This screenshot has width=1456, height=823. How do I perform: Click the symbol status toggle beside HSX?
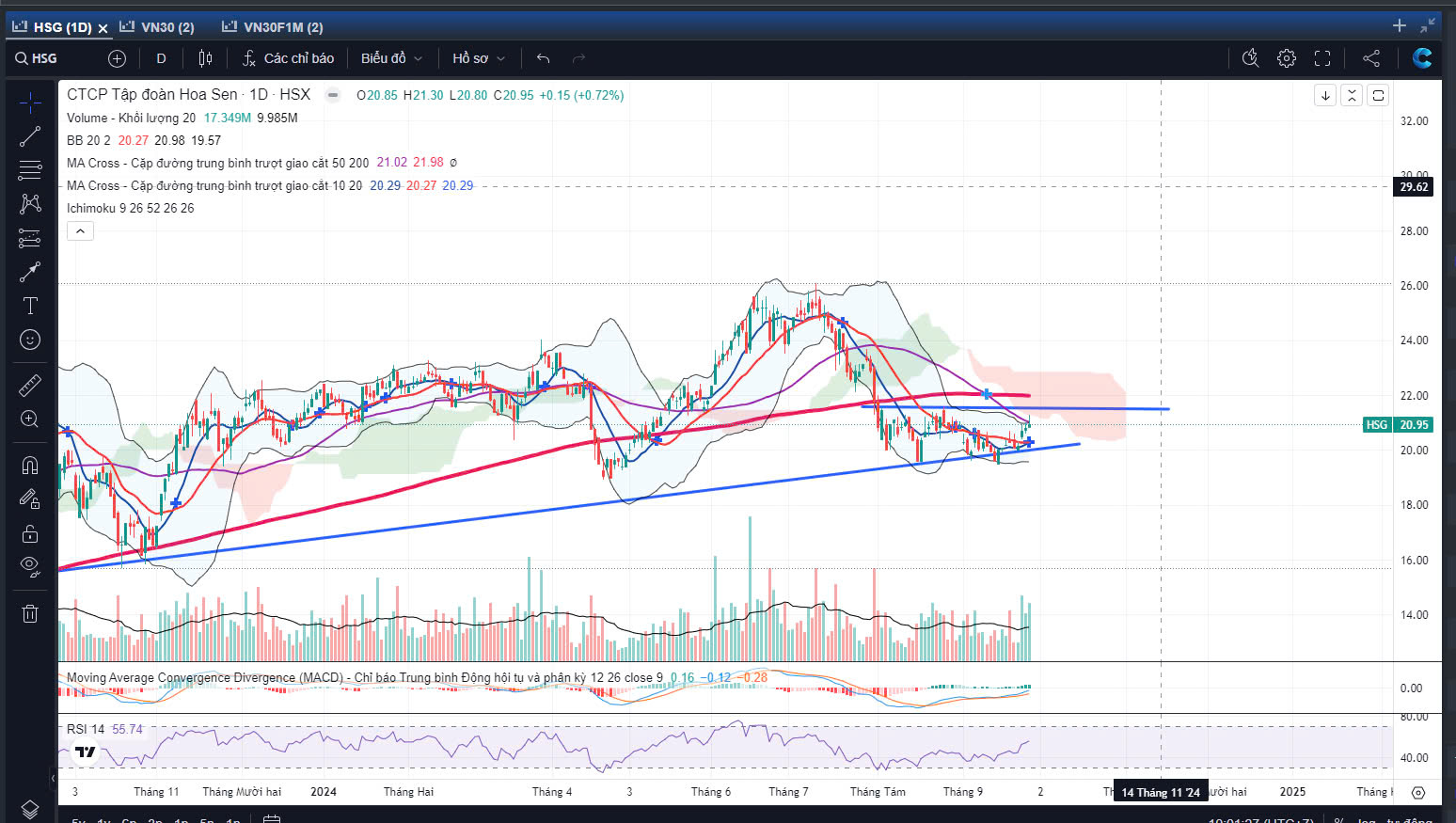[333, 95]
